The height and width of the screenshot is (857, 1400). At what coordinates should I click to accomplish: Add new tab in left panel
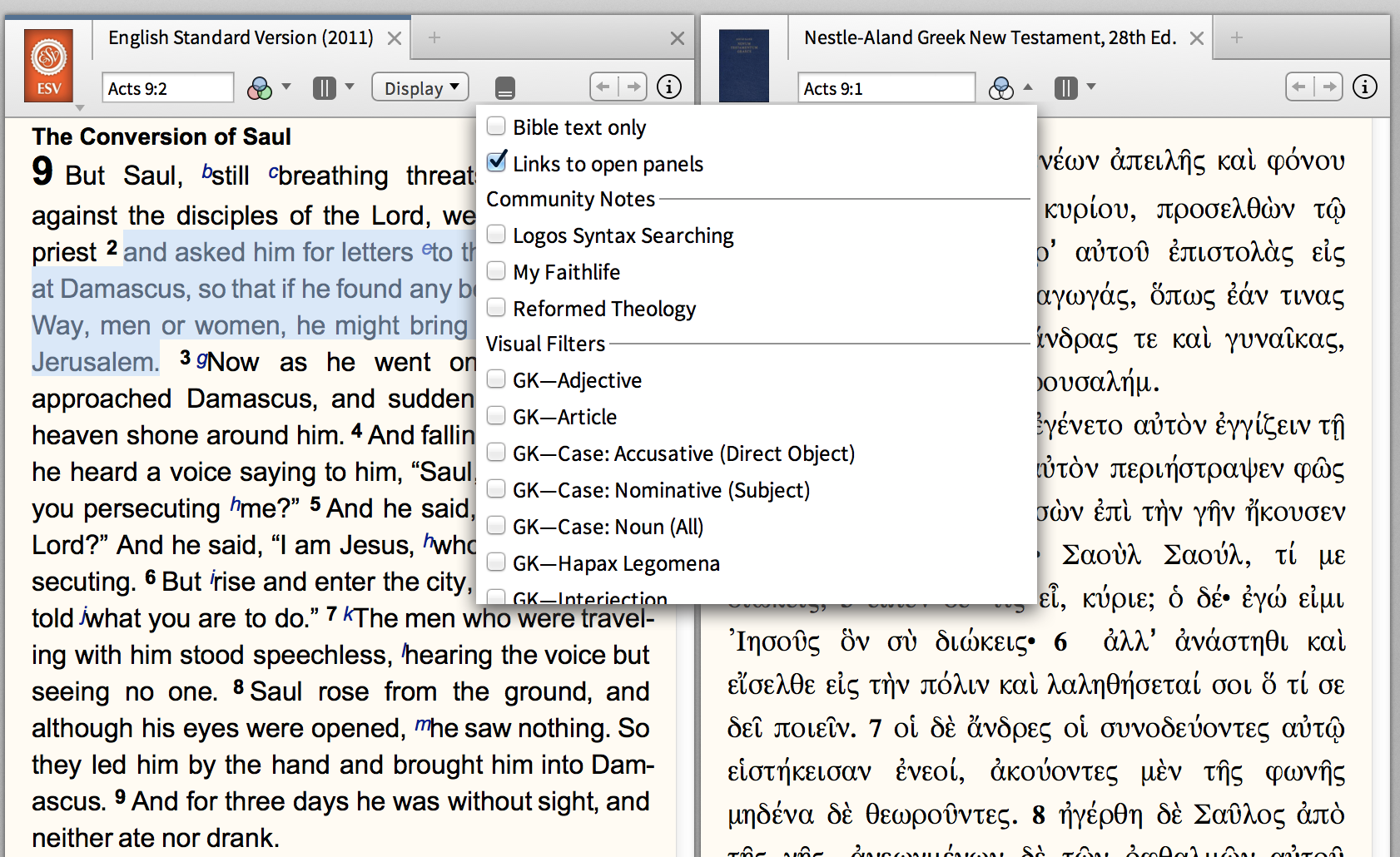click(x=434, y=37)
